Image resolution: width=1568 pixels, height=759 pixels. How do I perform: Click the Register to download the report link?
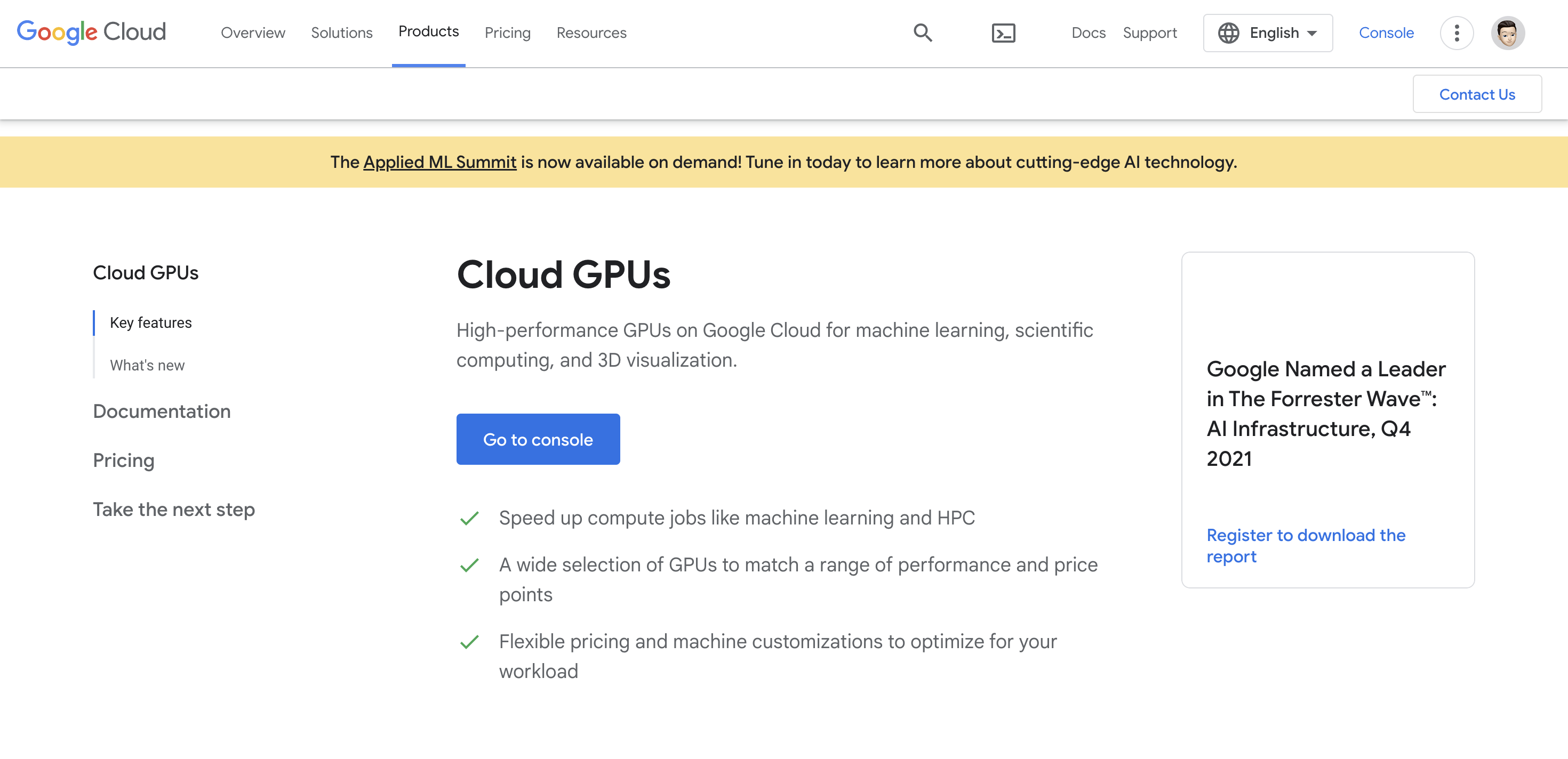pyautogui.click(x=1307, y=545)
